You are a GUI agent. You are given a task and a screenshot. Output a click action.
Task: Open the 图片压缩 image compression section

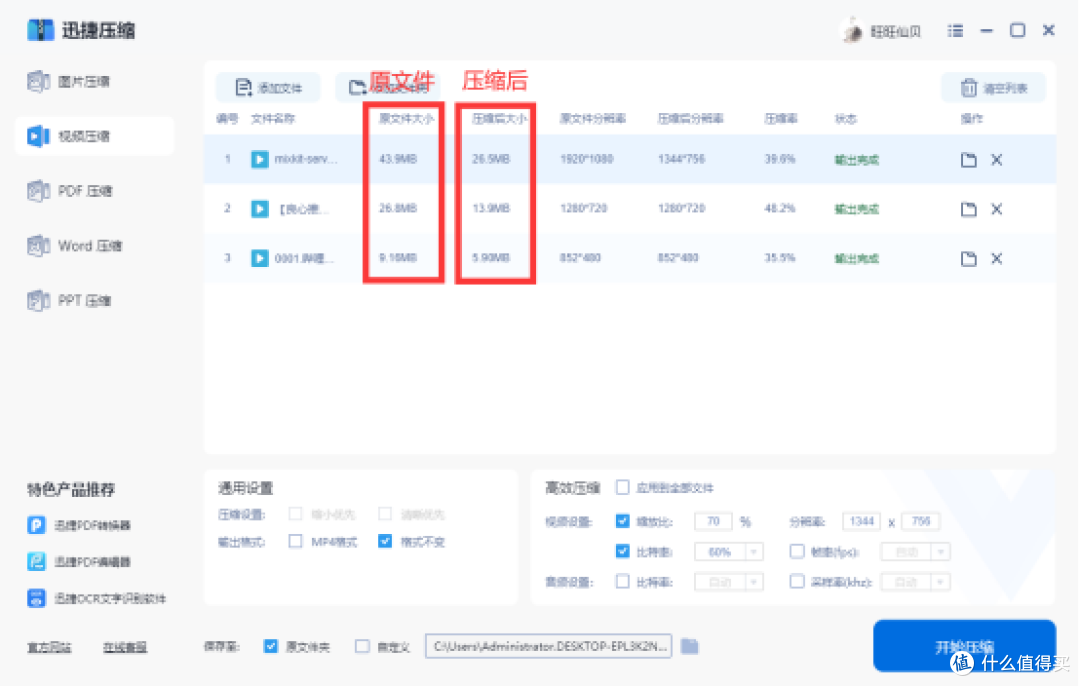point(69,82)
